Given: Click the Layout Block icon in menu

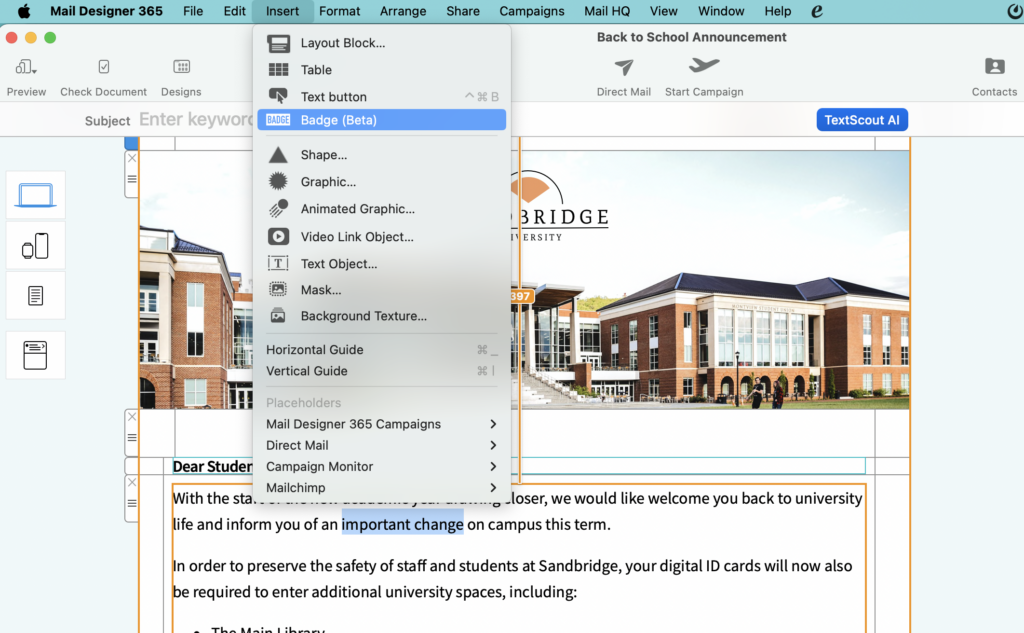Looking at the screenshot, I should pos(278,43).
